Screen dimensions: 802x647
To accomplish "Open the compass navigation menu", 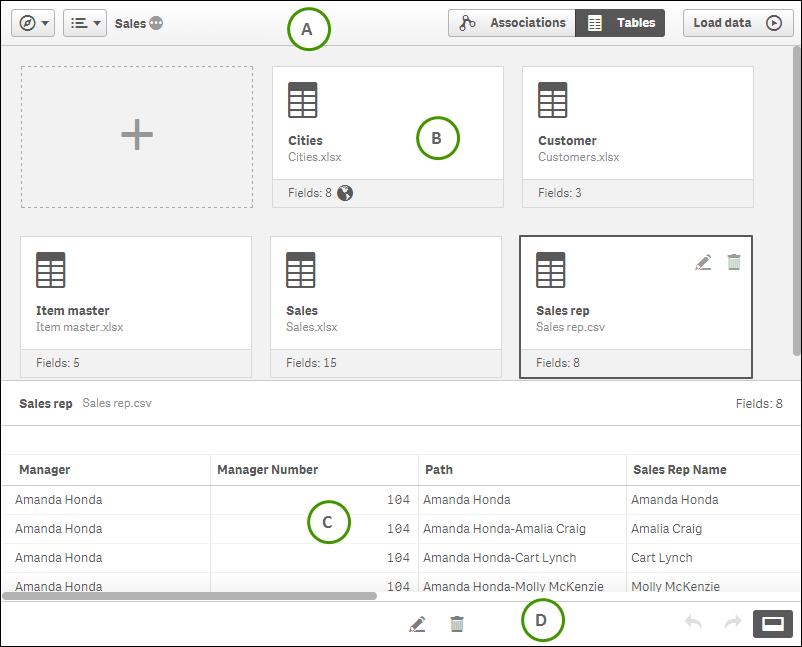I will pyautogui.click(x=32, y=23).
